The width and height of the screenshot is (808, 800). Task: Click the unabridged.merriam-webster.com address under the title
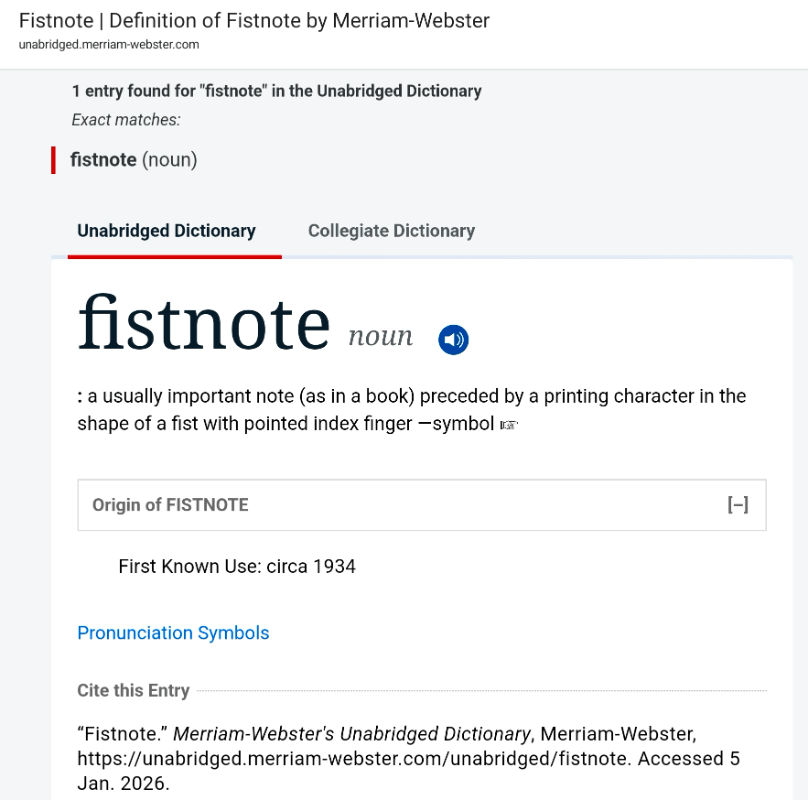click(109, 45)
